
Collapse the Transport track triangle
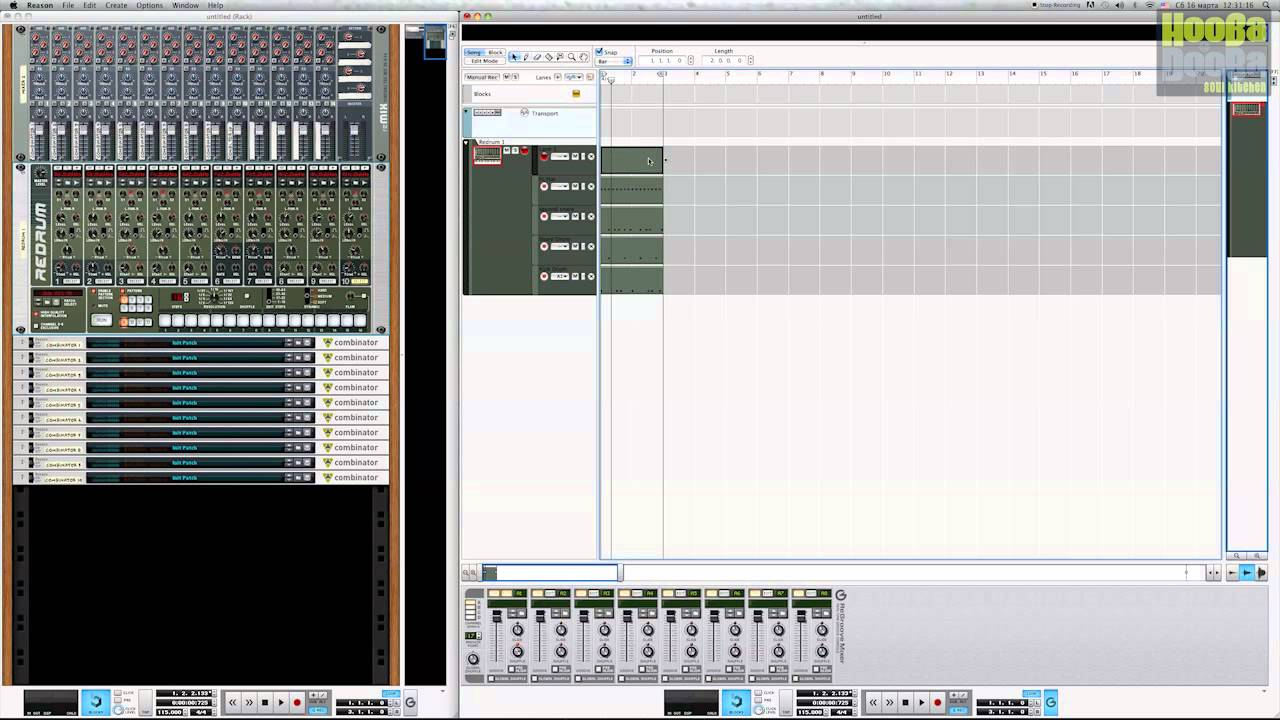[x=466, y=110]
